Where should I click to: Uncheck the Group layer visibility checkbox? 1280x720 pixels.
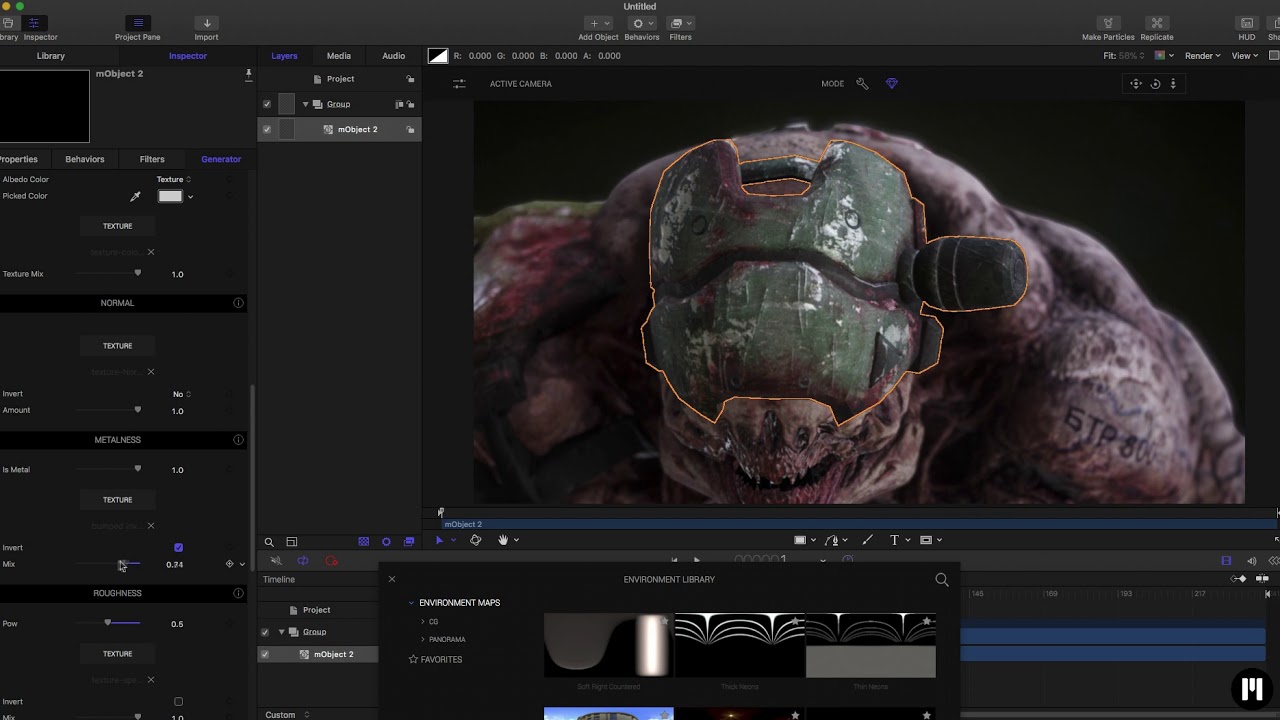tap(267, 104)
